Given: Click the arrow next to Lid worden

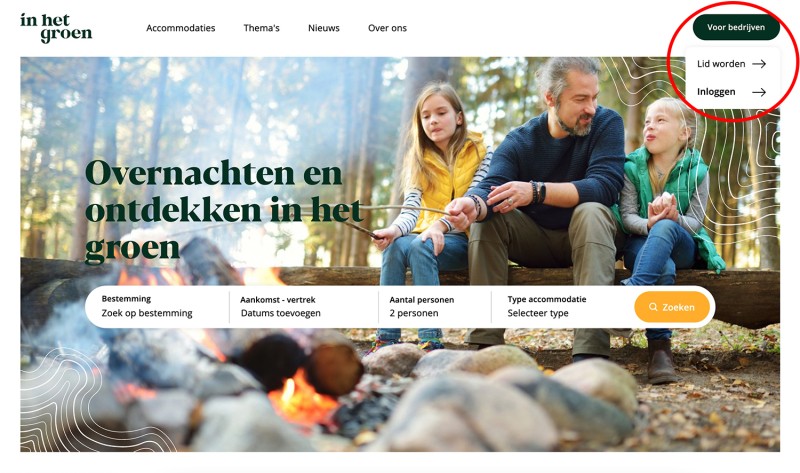Looking at the screenshot, I should tap(759, 64).
